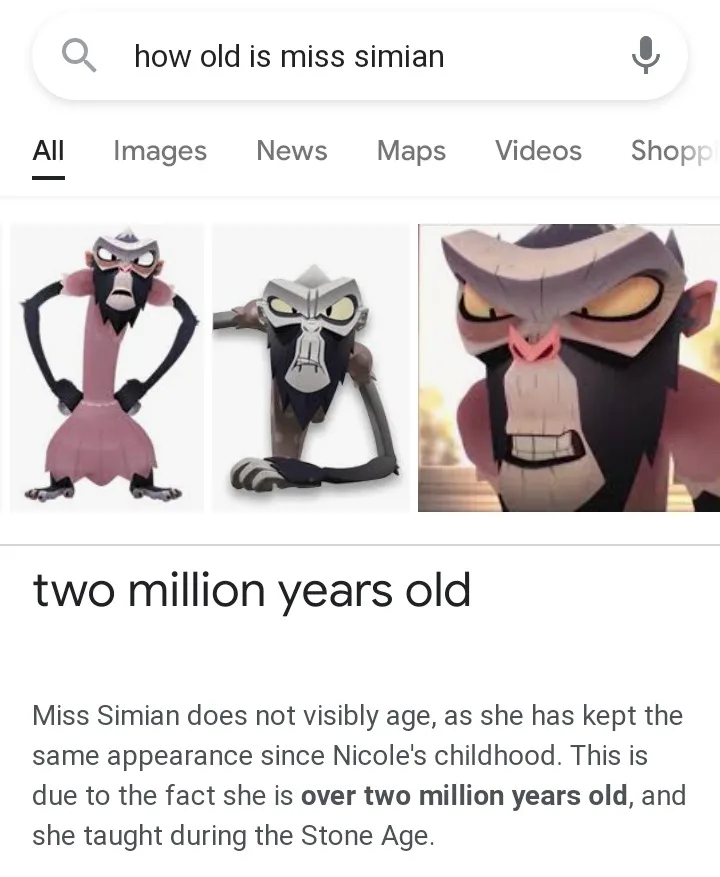Click the 'Stone Age' text in the snippet

tap(367, 835)
